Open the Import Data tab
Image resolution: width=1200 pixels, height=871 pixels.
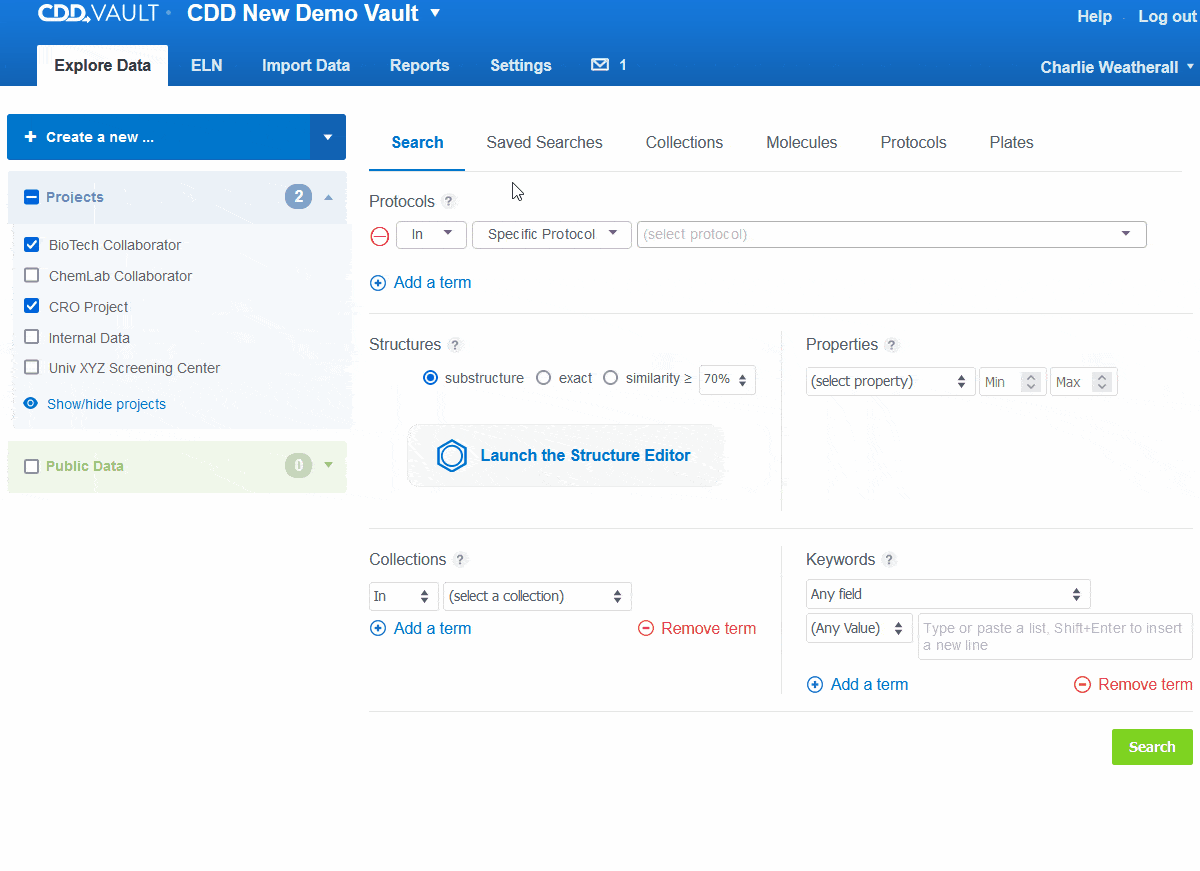[306, 66]
